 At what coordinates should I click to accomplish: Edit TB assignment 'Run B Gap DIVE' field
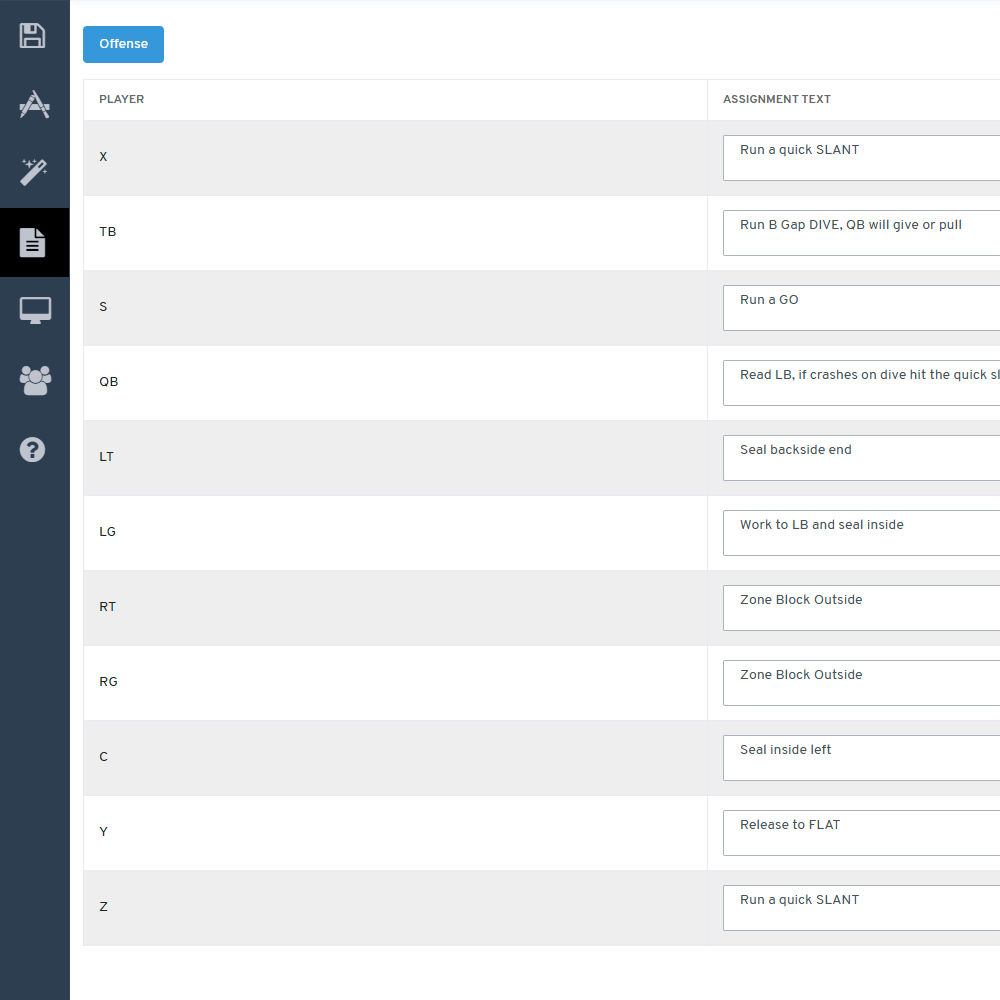click(861, 233)
